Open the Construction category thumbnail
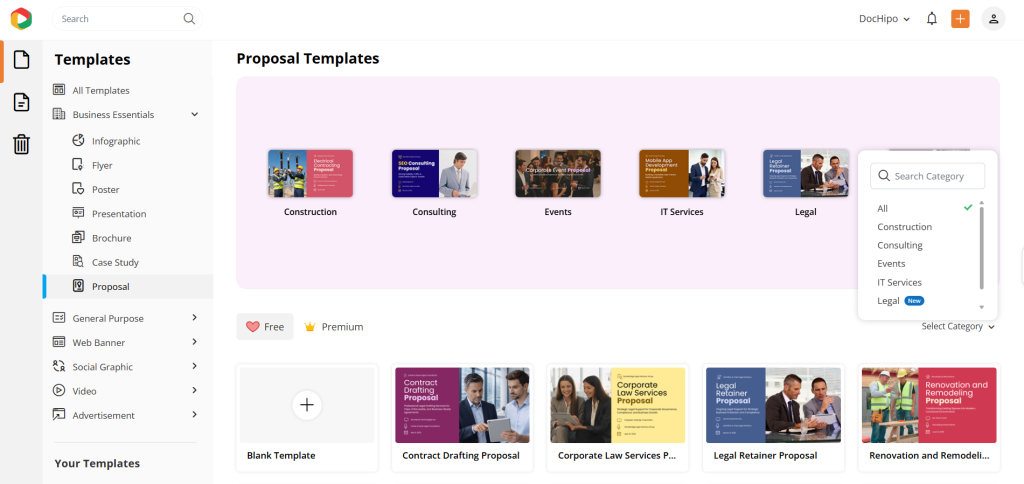The width and height of the screenshot is (1024, 484). [310, 174]
